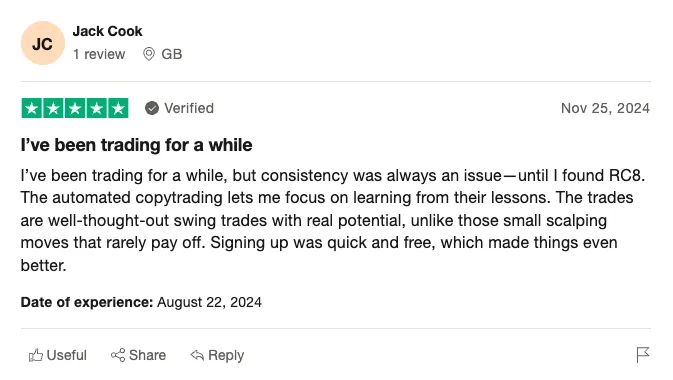Click the fifth green star
Screen dimensions: 673x380
click(118, 108)
